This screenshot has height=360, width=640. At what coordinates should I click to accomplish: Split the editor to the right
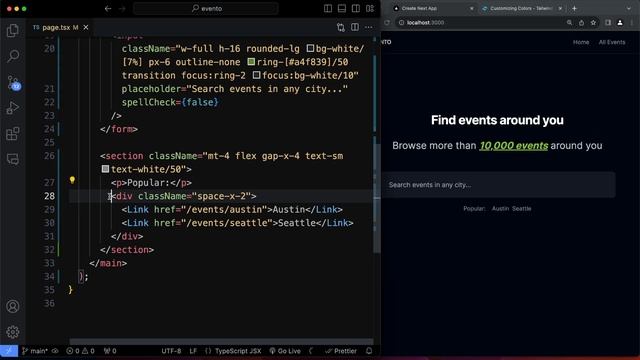point(355,27)
